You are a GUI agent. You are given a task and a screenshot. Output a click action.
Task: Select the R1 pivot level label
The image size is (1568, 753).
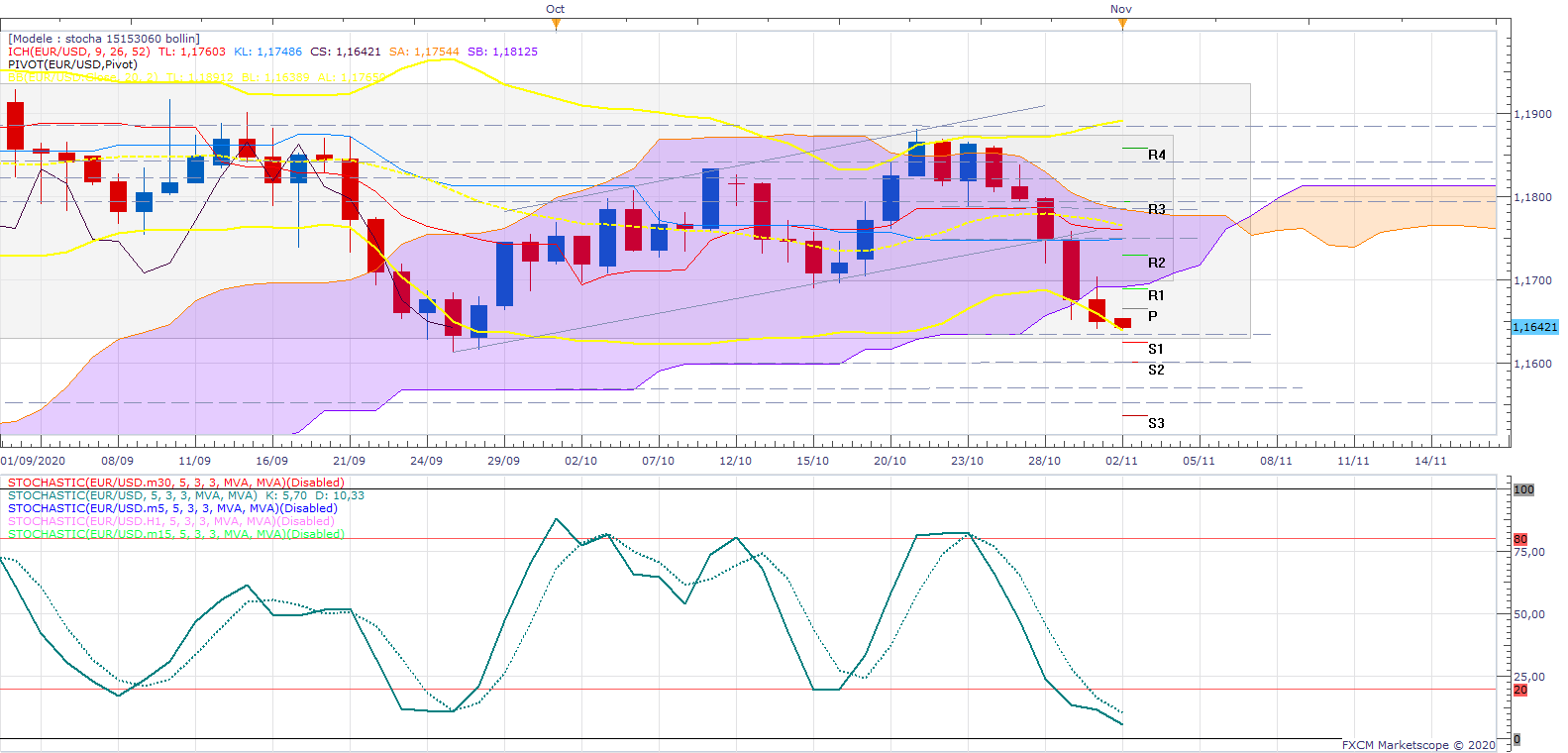(1157, 295)
